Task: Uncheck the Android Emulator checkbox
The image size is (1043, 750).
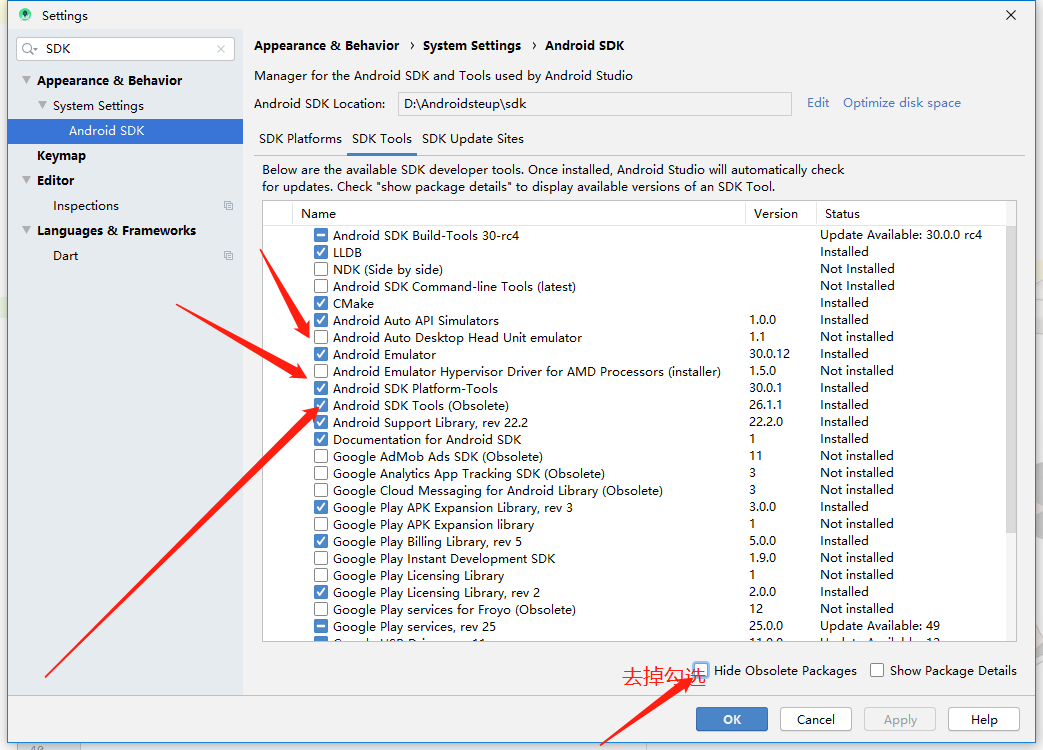Action: [x=321, y=354]
